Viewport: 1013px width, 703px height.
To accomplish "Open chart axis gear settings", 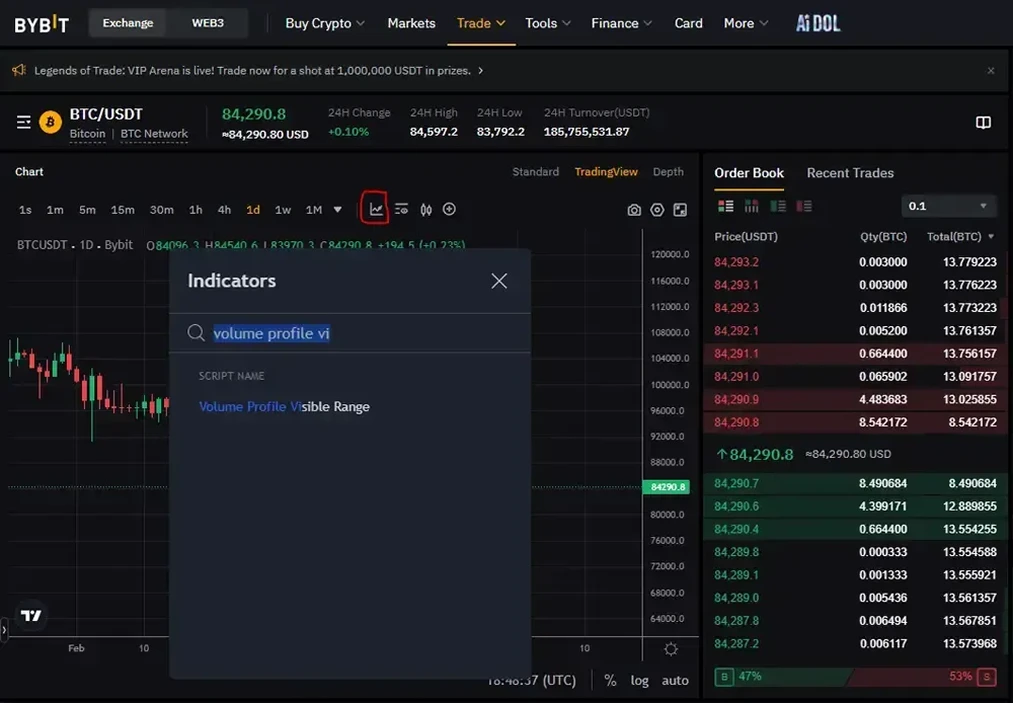I will click(x=671, y=649).
